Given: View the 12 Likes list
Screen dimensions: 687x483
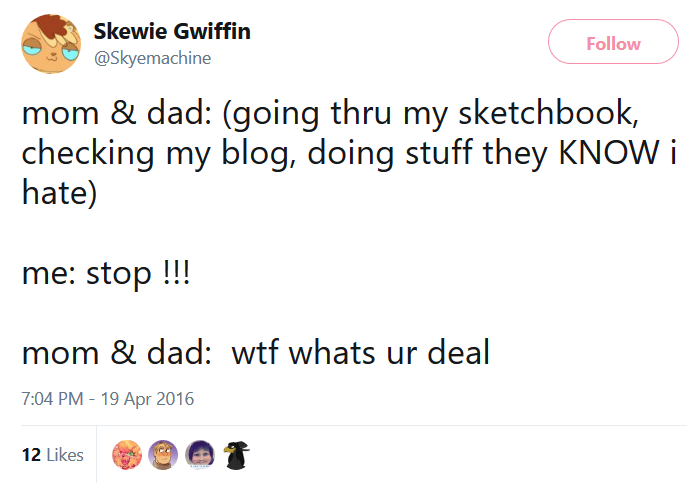Looking at the screenshot, I should (x=52, y=455).
